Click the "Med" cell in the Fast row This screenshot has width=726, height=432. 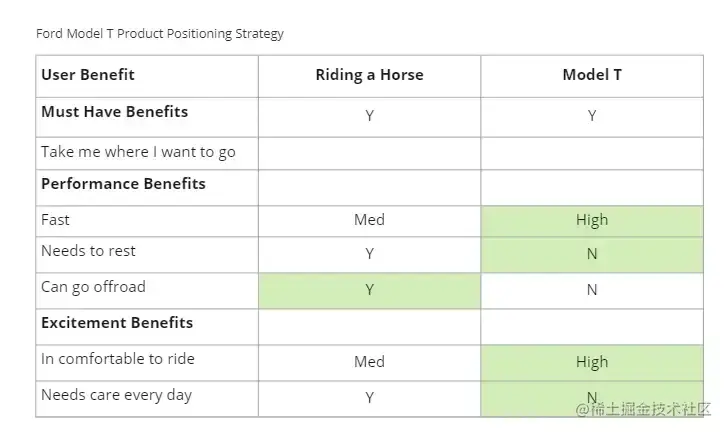coord(369,220)
